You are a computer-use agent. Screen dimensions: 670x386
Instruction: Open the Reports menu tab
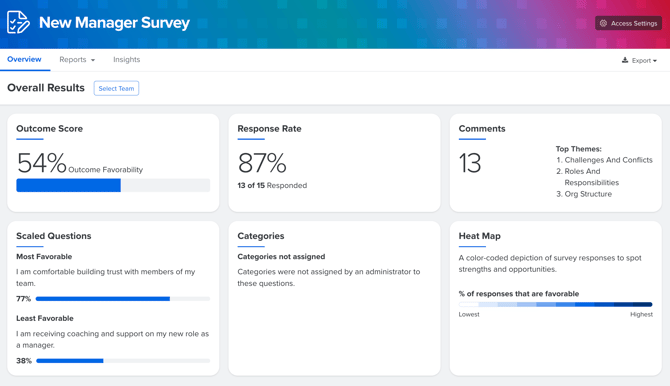77,59
